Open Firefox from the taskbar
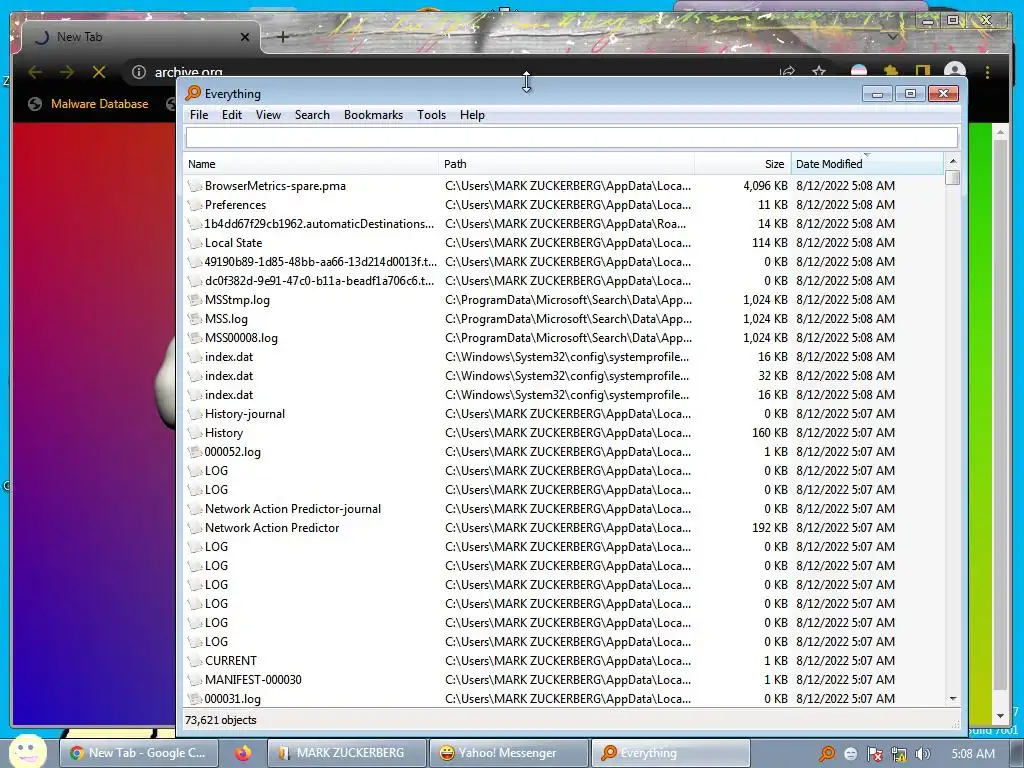Image resolution: width=1024 pixels, height=768 pixels. pos(243,753)
